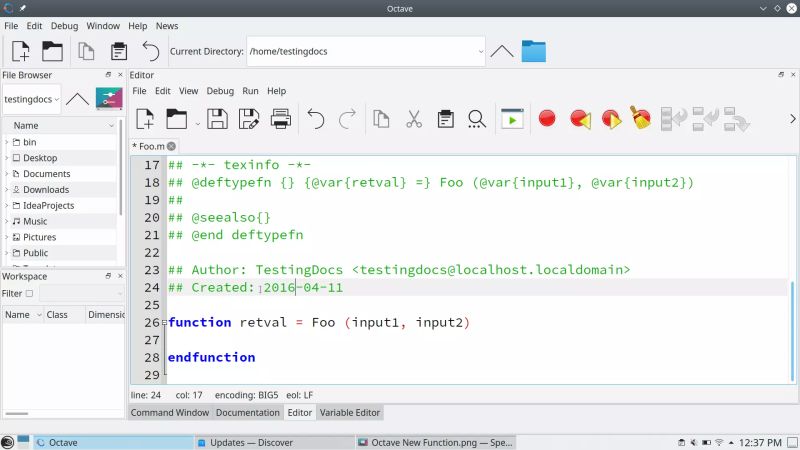Show more Editor toolbar items chevron
800x450 pixels.
(792, 119)
